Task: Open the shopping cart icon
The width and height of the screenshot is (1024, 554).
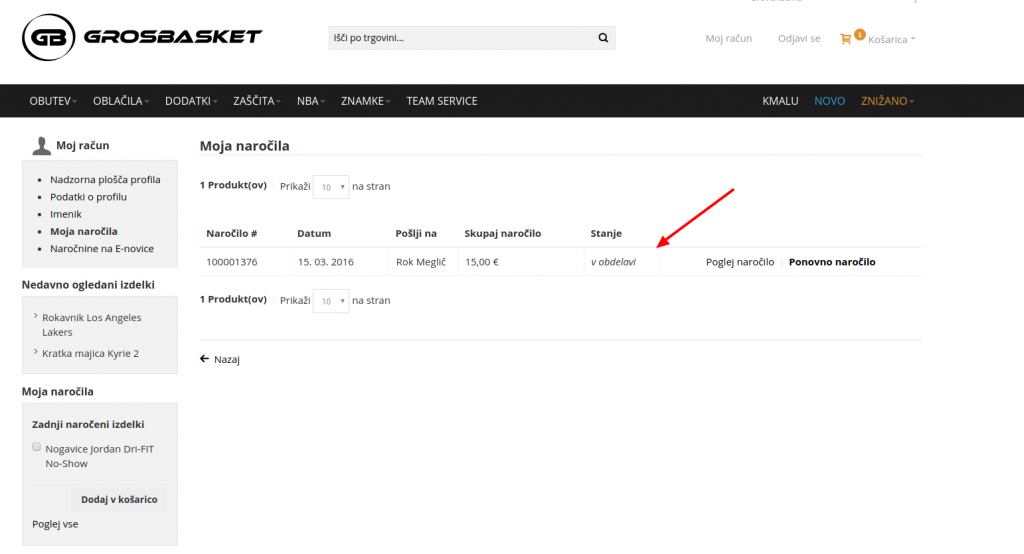Action: [846, 39]
